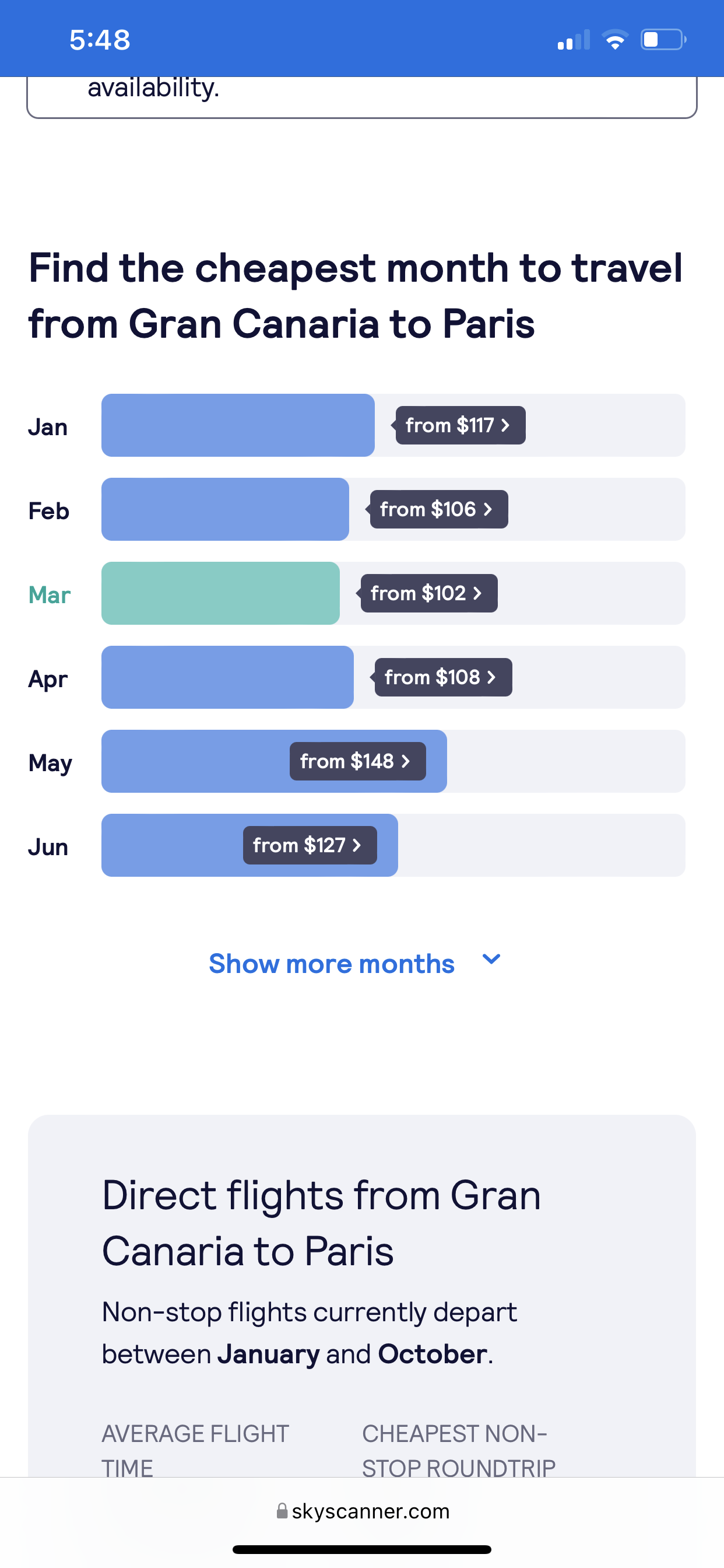Click chevron arrow on the $127 price tag
The image size is (724, 1568).
click(357, 845)
